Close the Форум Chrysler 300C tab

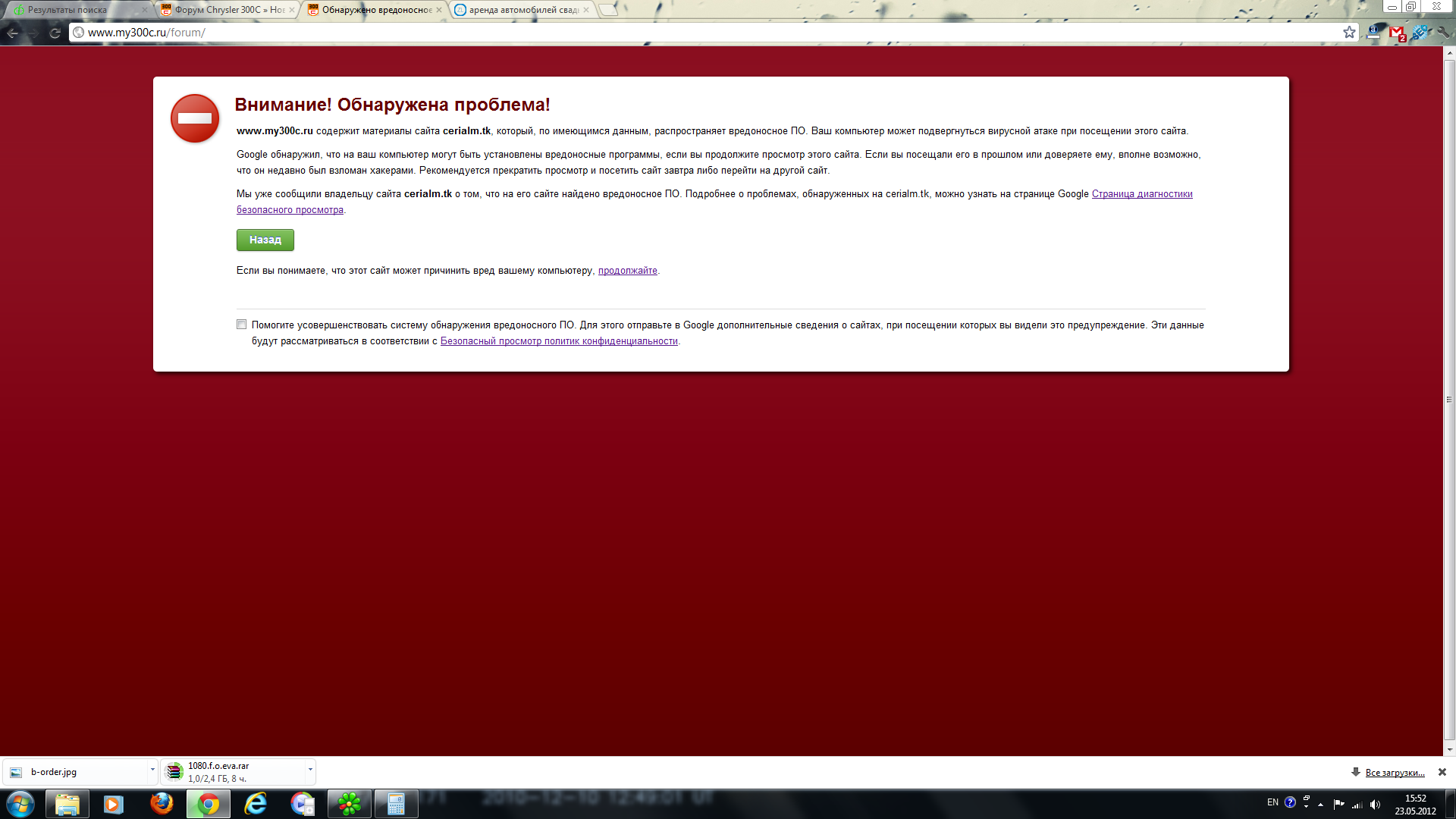292,10
